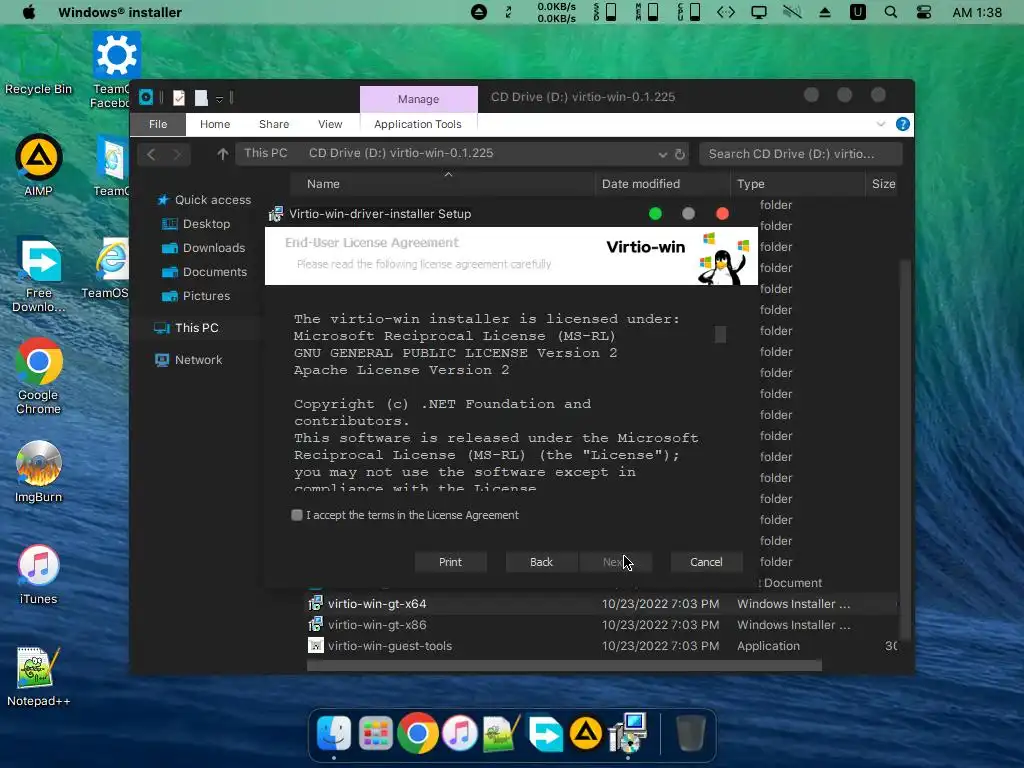Launch Notepad++ from the dock

502,733
